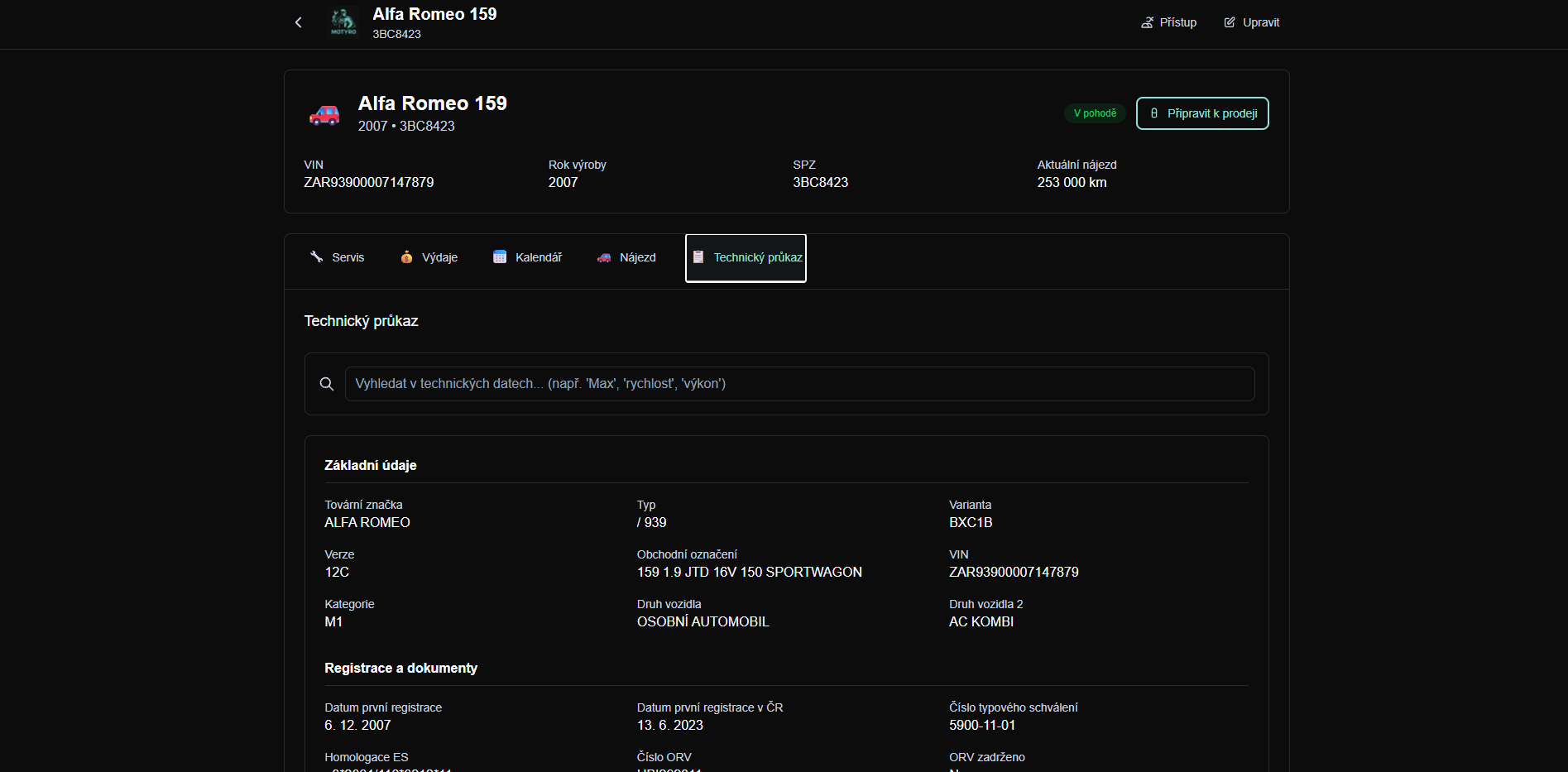Select the Technický průkaz tab
Image resolution: width=1568 pixels, height=772 pixels.
click(746, 258)
